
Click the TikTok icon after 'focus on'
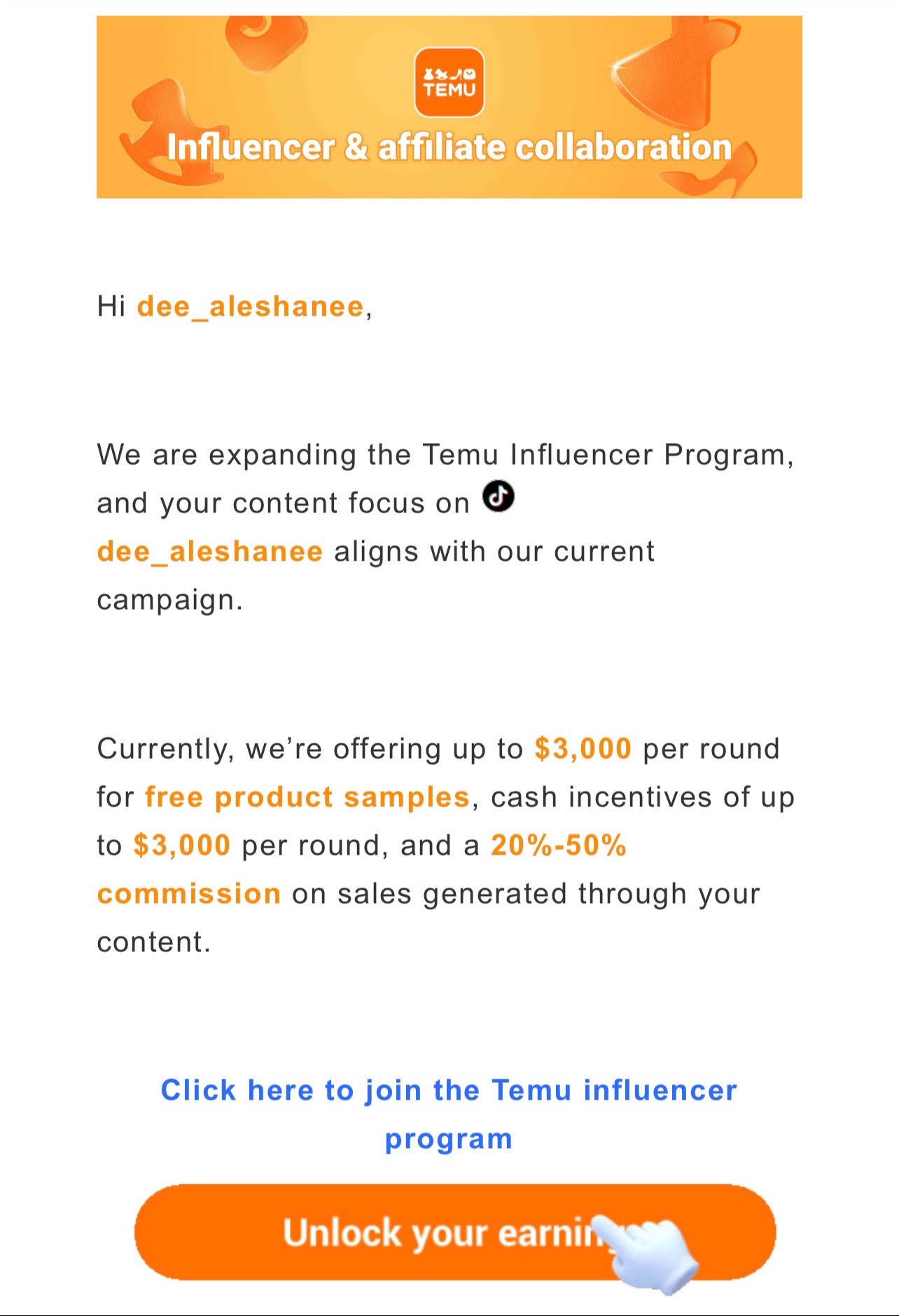499,496
